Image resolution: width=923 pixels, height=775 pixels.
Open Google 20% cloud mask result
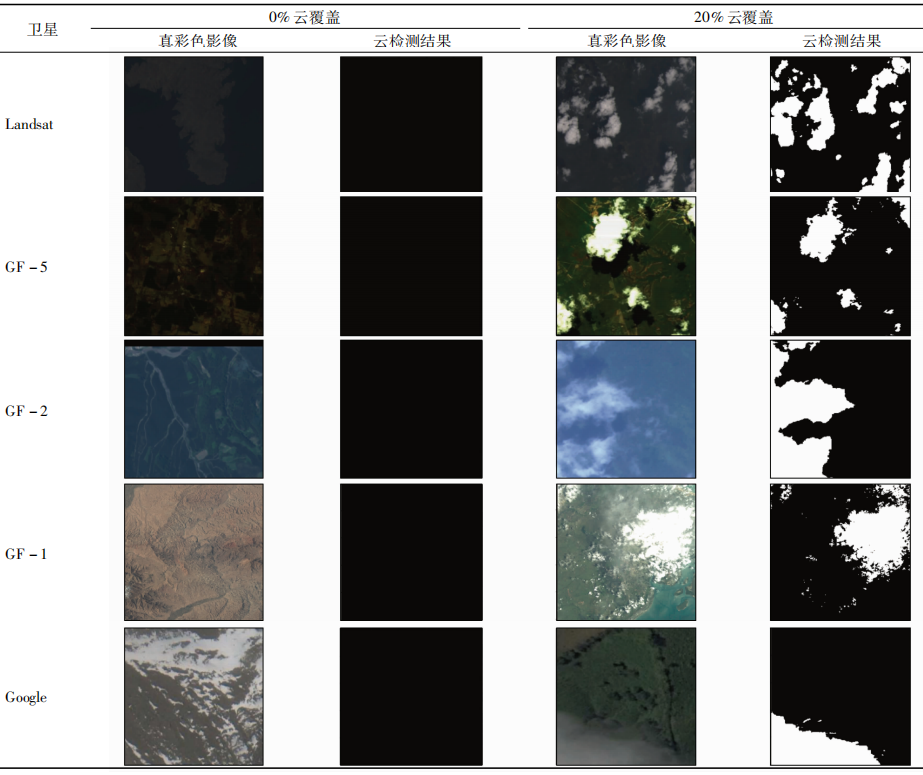[x=840, y=696]
